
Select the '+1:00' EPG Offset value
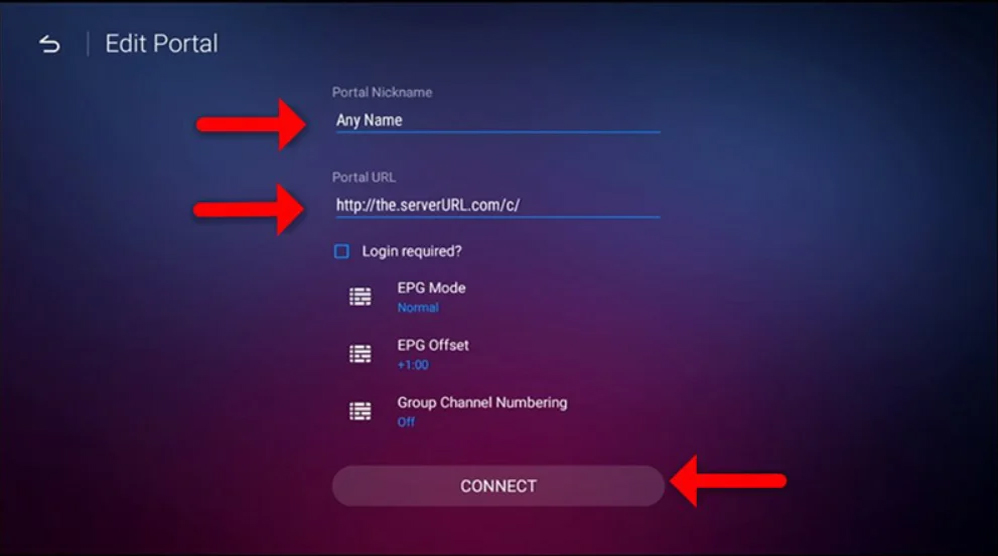point(413,365)
